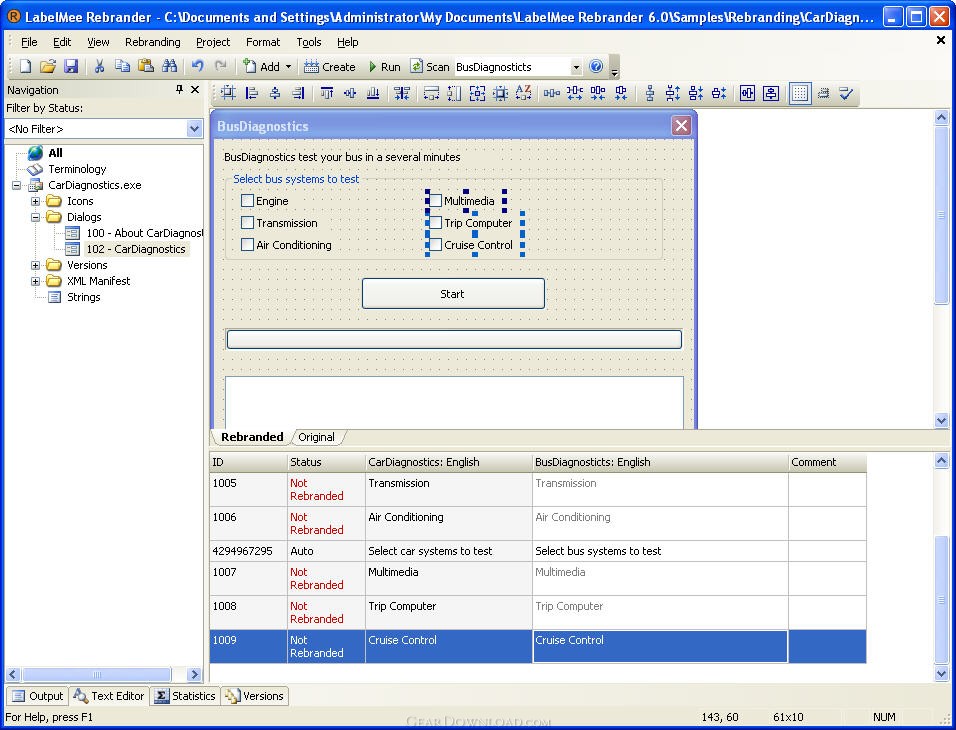Check the Cruise Control checkbox
956x730 pixels.
(435, 245)
